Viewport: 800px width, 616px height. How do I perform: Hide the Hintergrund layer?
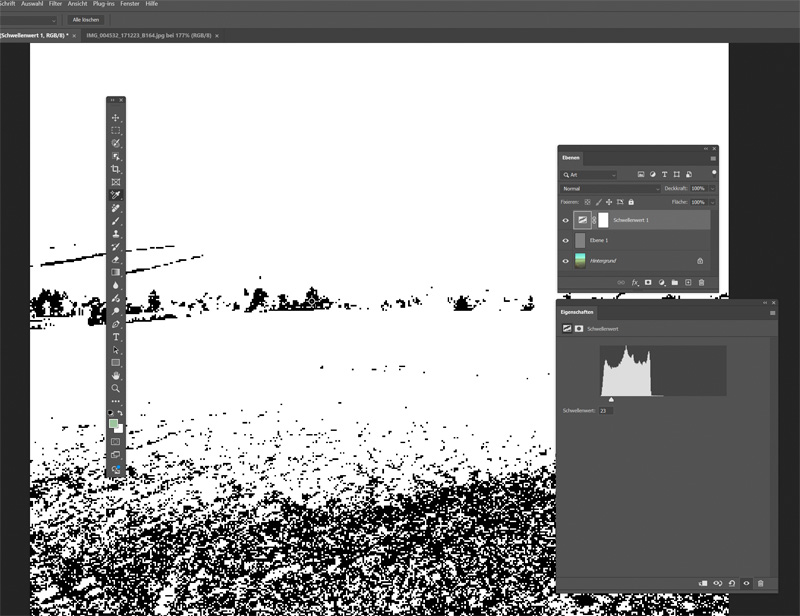tap(565, 261)
